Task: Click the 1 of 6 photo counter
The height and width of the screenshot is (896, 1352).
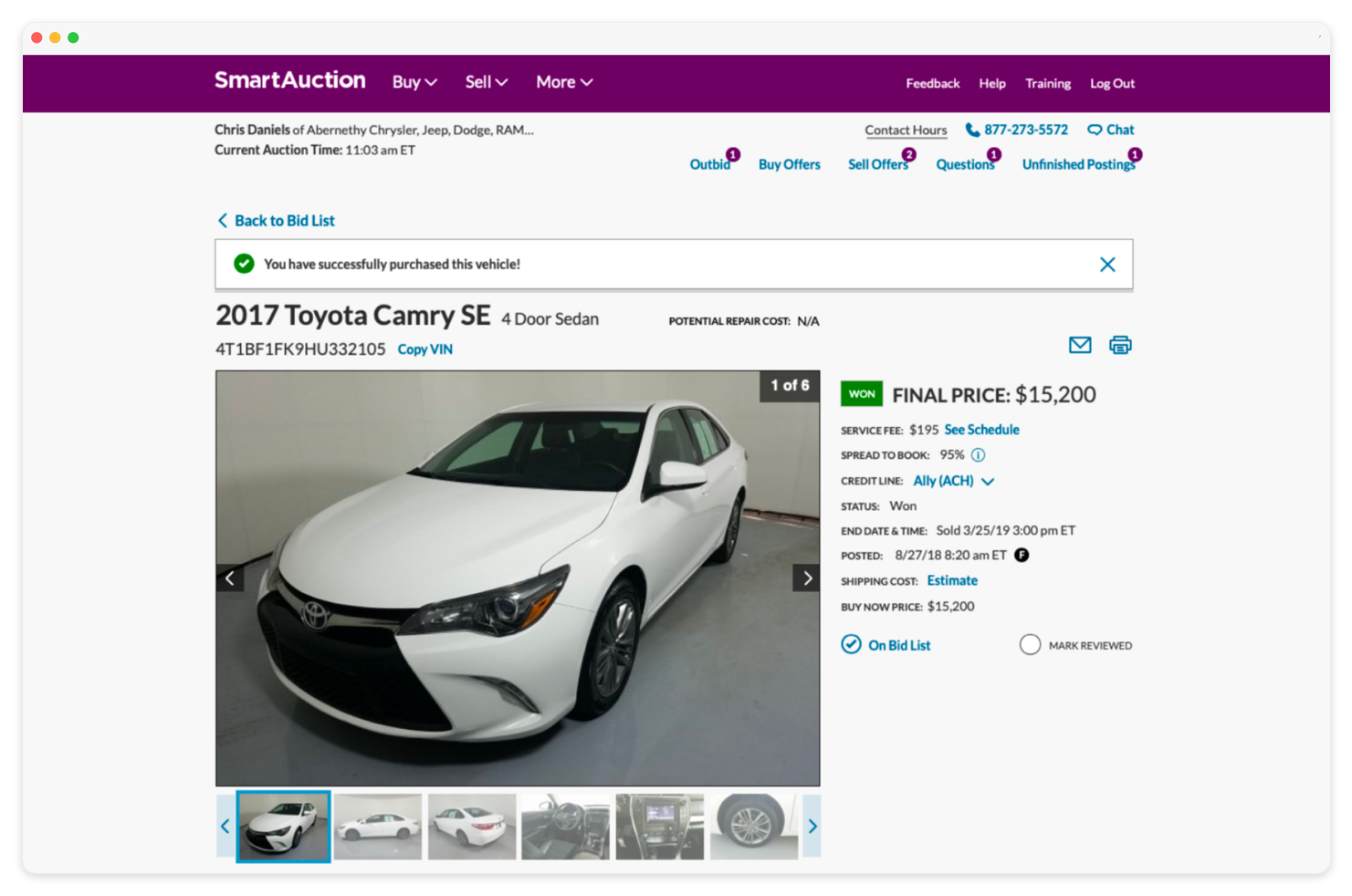Action: pyautogui.click(x=790, y=386)
